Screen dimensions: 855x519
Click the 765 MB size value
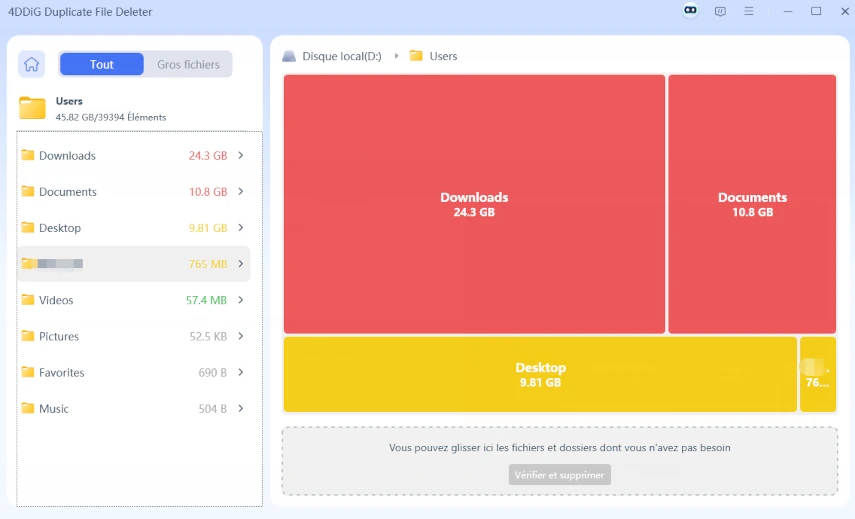(x=208, y=264)
